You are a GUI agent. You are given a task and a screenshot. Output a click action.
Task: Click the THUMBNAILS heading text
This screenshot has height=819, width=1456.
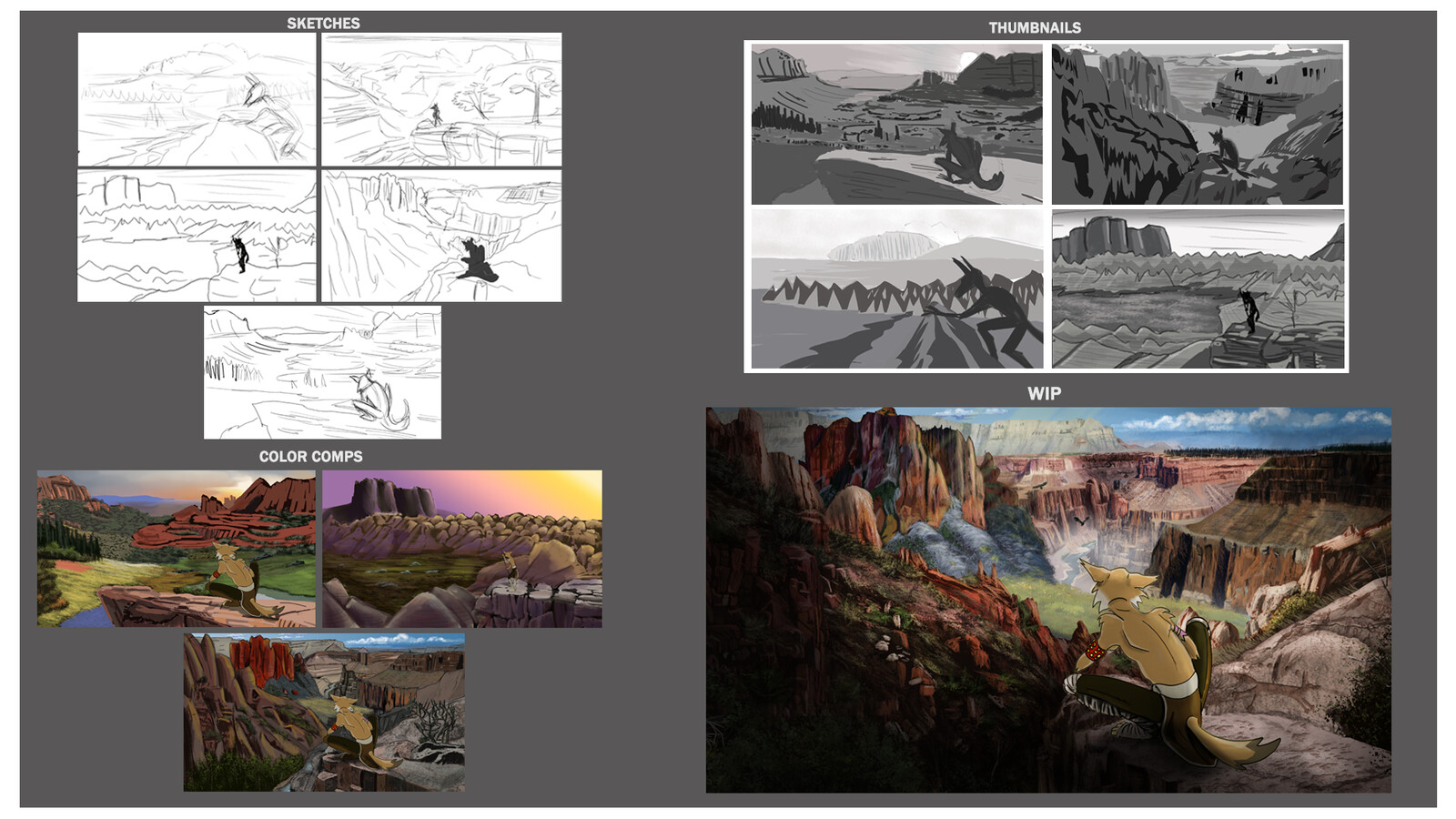[1035, 28]
